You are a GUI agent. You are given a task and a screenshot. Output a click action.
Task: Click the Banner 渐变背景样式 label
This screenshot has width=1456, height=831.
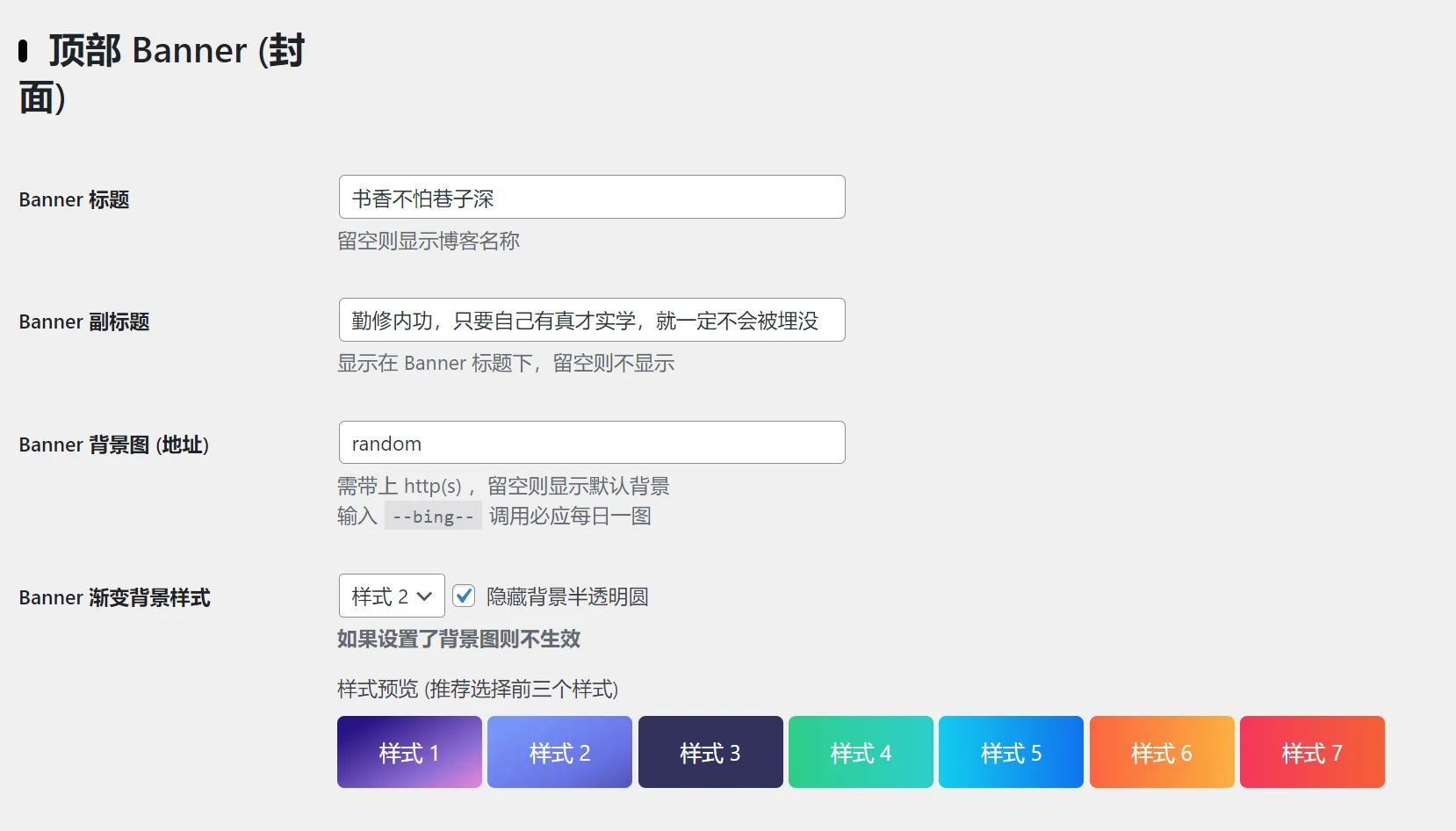click(114, 597)
